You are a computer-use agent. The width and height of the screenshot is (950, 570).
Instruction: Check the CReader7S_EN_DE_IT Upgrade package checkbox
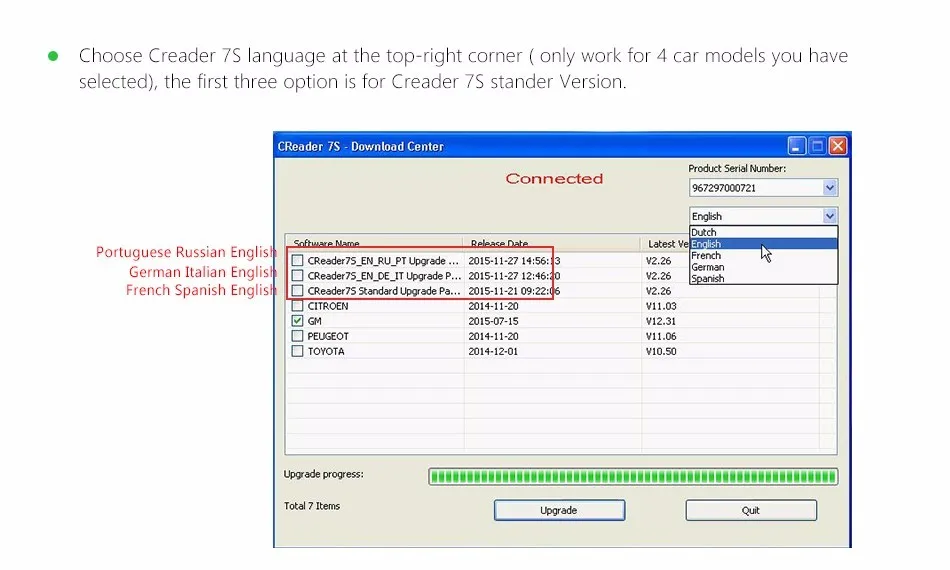pyautogui.click(x=297, y=276)
